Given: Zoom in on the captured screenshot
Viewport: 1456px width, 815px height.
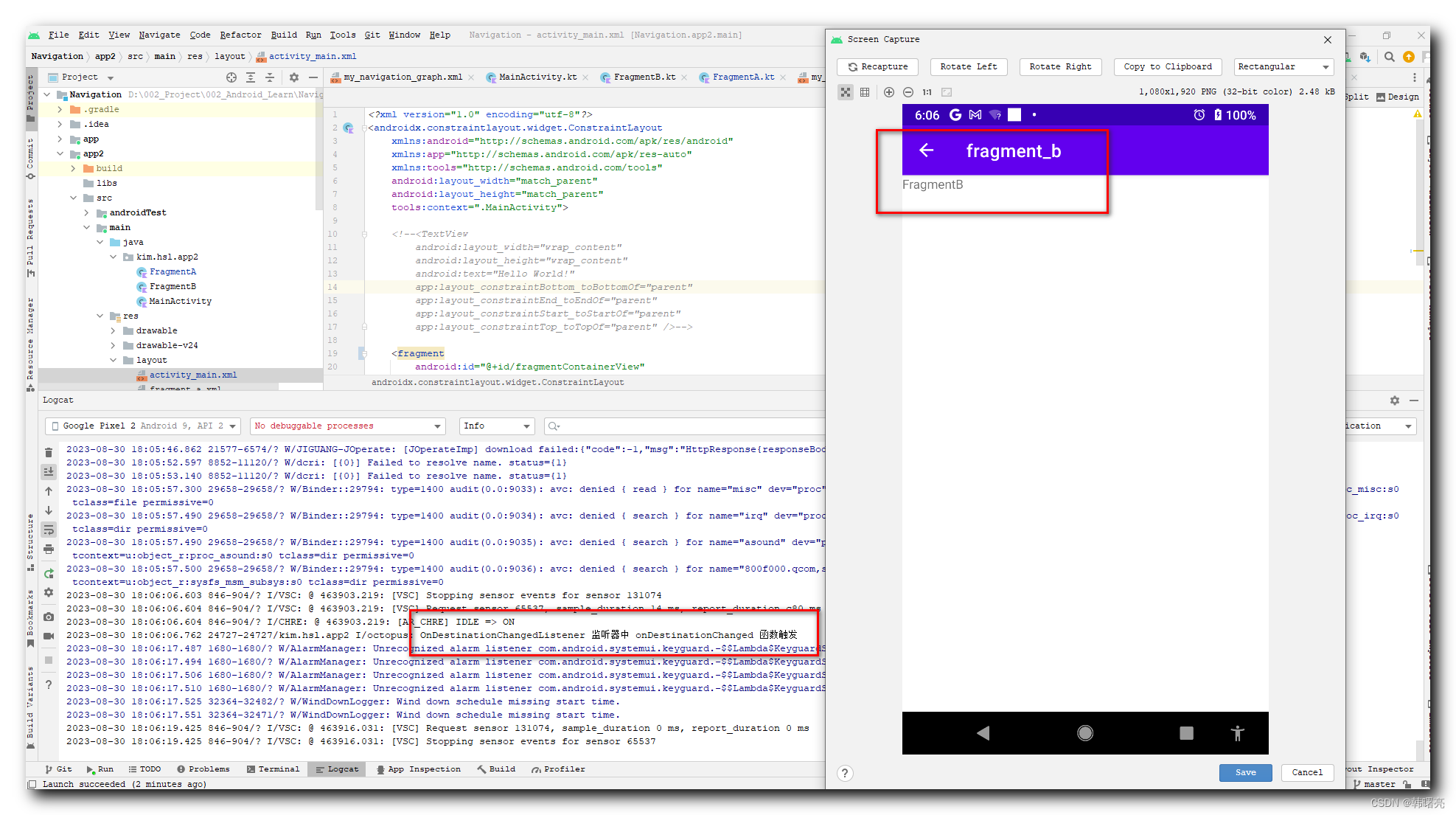Looking at the screenshot, I should click(889, 91).
